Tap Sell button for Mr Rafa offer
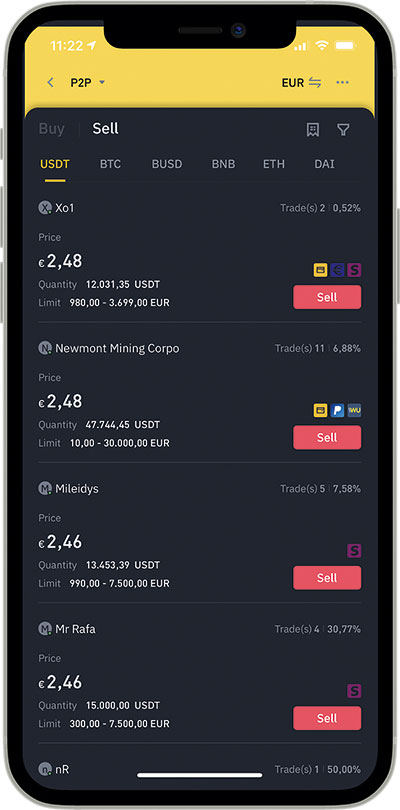Viewport: 400px width, 810px height. click(x=327, y=718)
